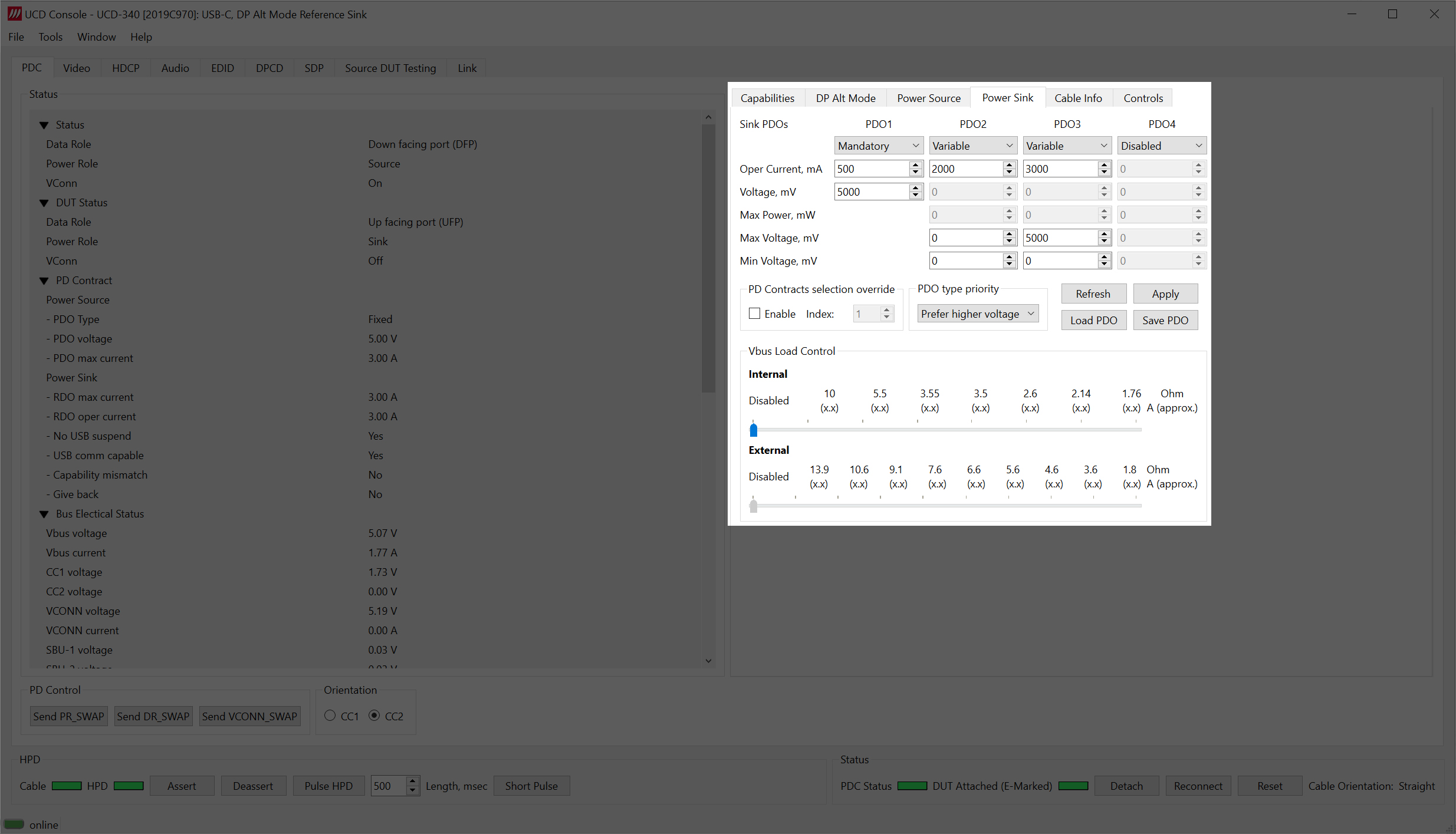Click the Internal Vbus load slider handle

(x=753, y=430)
